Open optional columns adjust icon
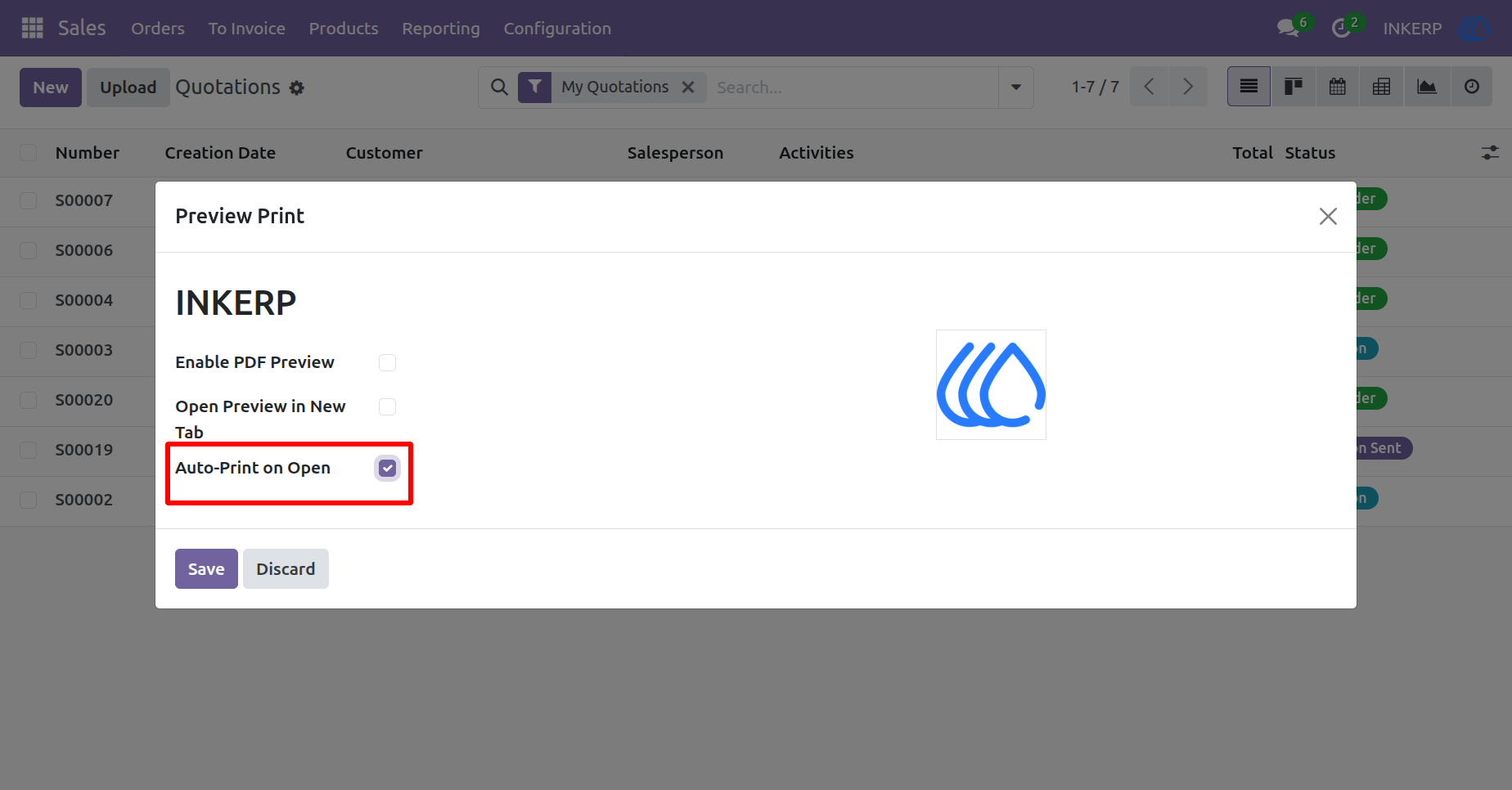 [x=1490, y=153]
